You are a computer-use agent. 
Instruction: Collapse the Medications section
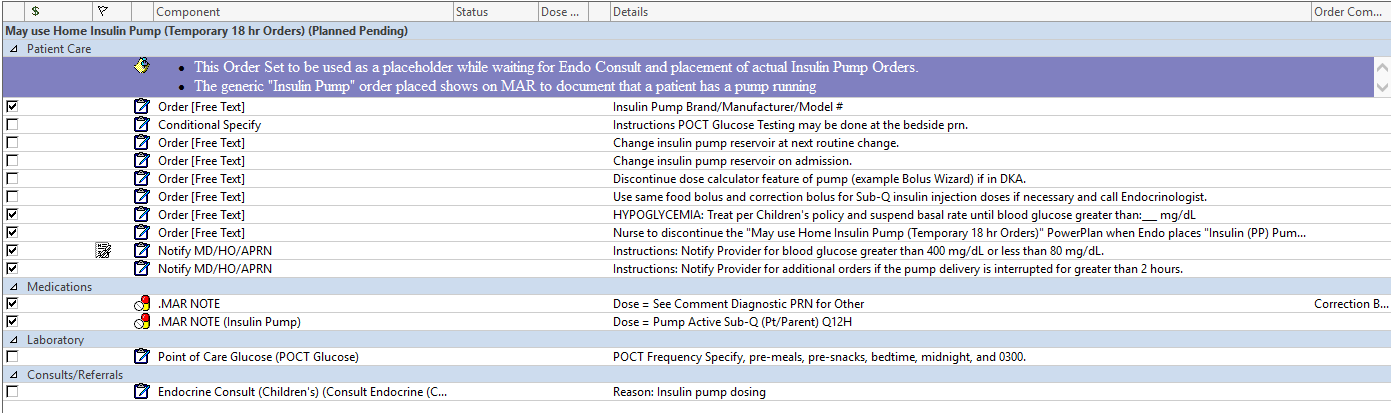[14, 287]
